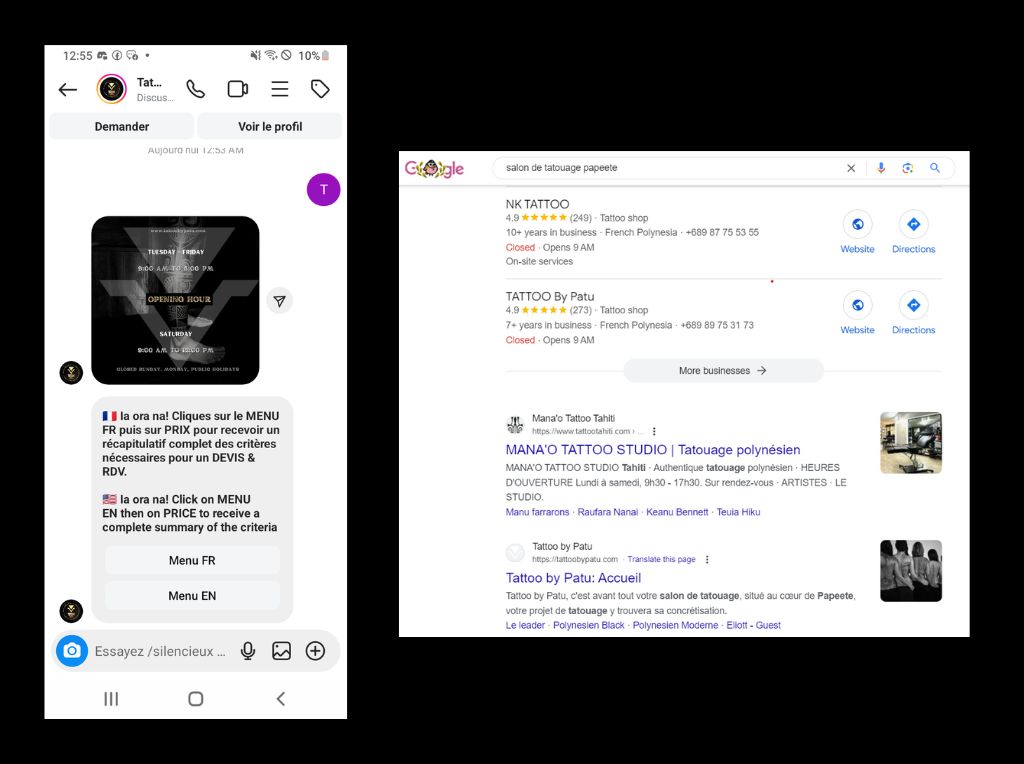
Task: Open options menu for Mana'o Tattoo Tahiti result
Action: (x=654, y=431)
